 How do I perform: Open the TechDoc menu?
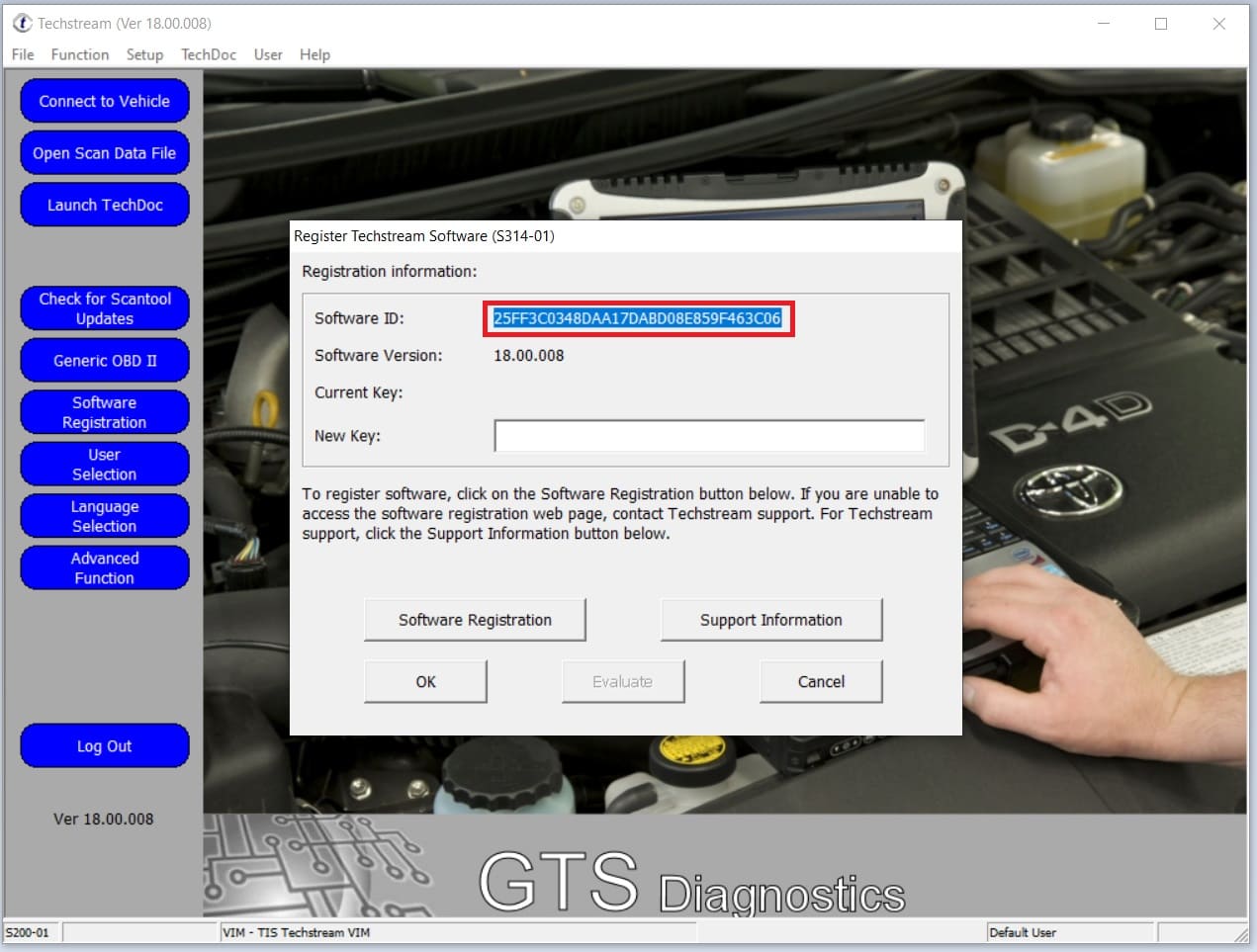click(209, 54)
